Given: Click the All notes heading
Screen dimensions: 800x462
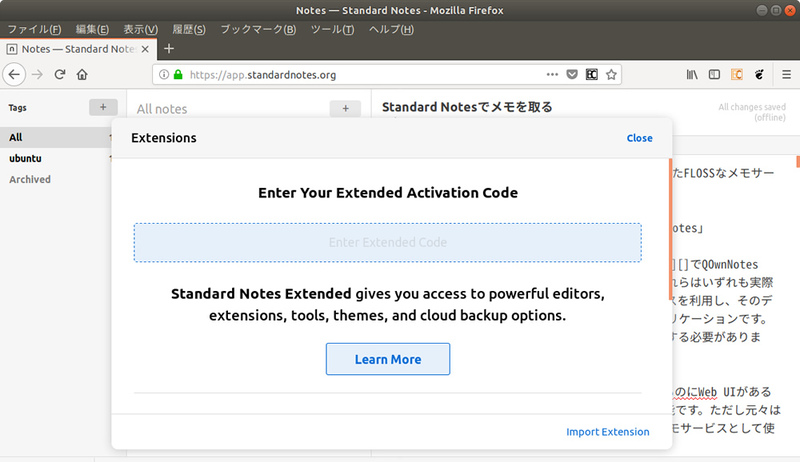Looking at the screenshot, I should point(162,109).
